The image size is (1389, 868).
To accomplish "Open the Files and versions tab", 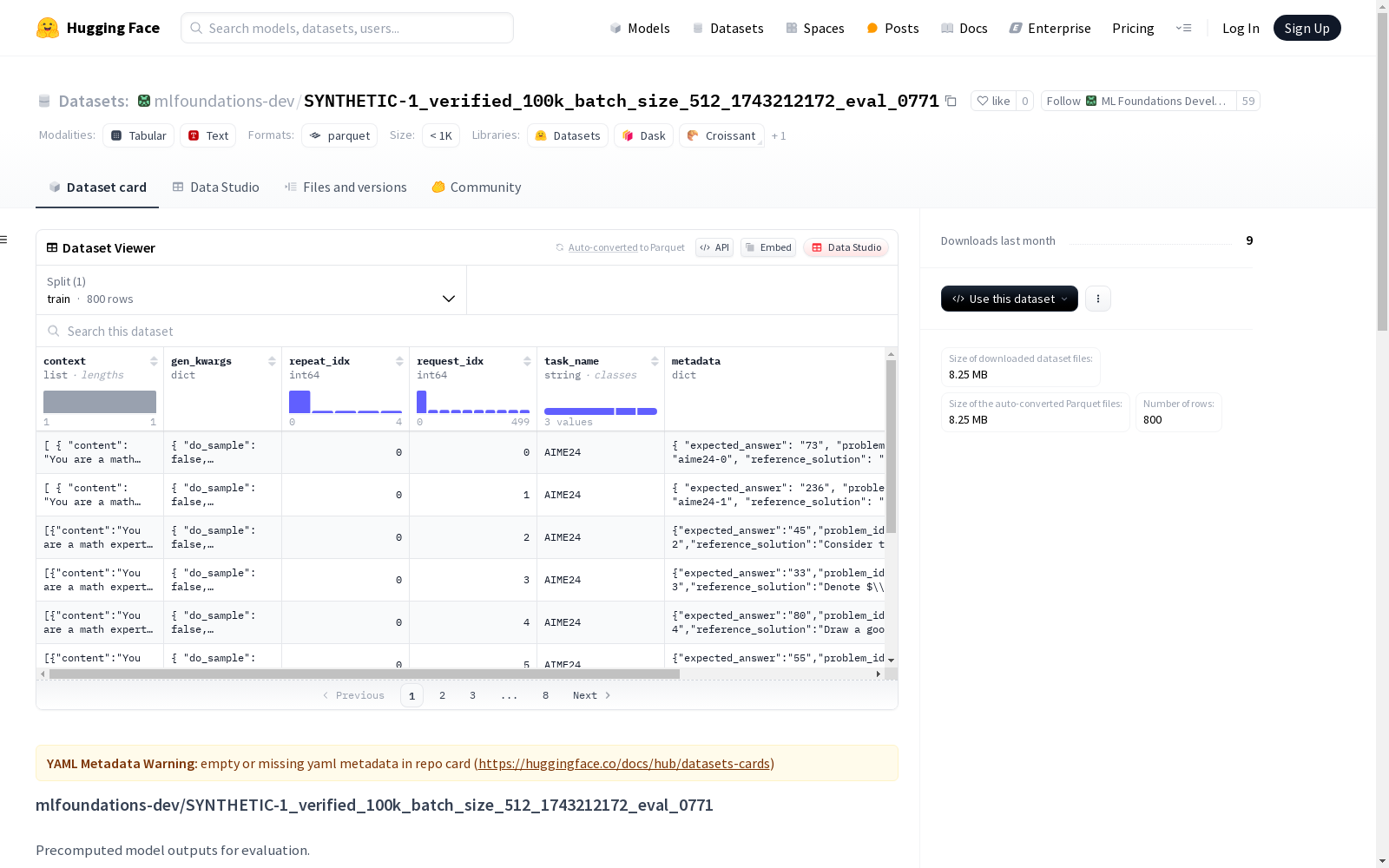I will [346, 187].
